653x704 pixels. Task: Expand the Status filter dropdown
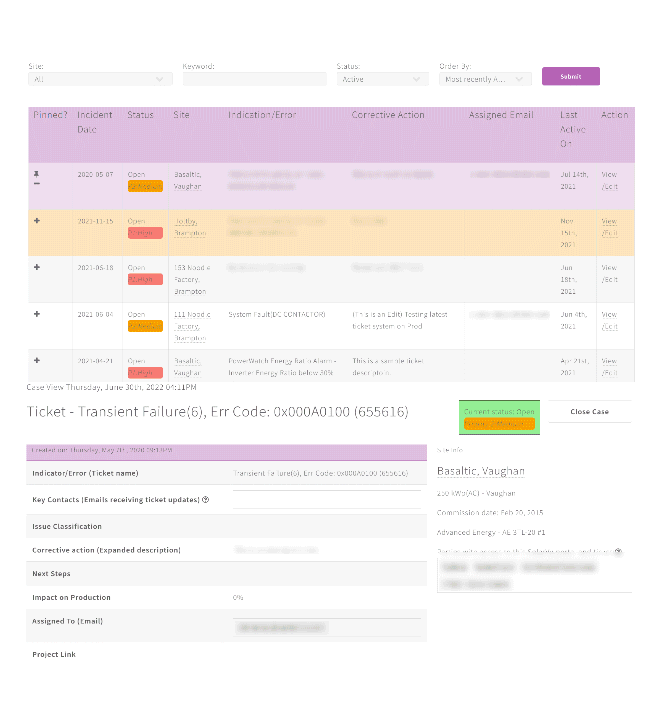coord(382,79)
